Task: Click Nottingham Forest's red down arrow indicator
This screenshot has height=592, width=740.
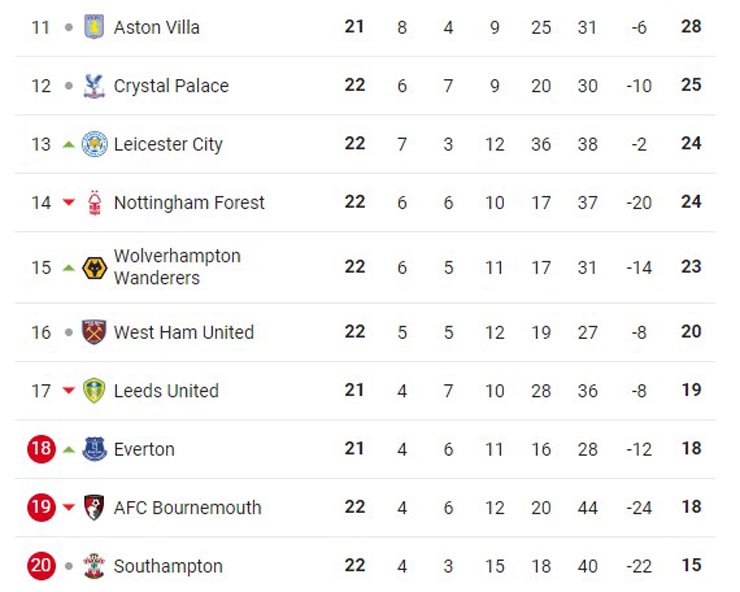Action: (68, 203)
